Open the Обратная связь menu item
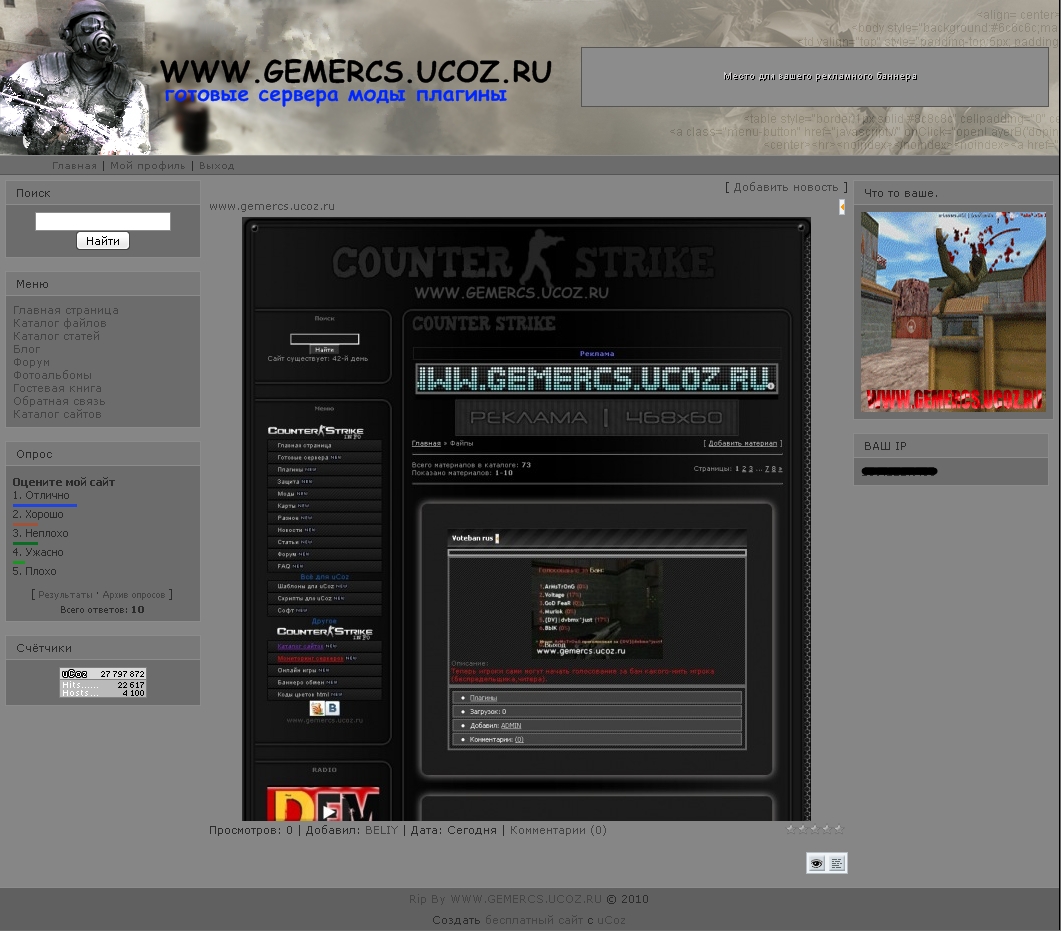This screenshot has height=931, width=1061. tap(59, 401)
